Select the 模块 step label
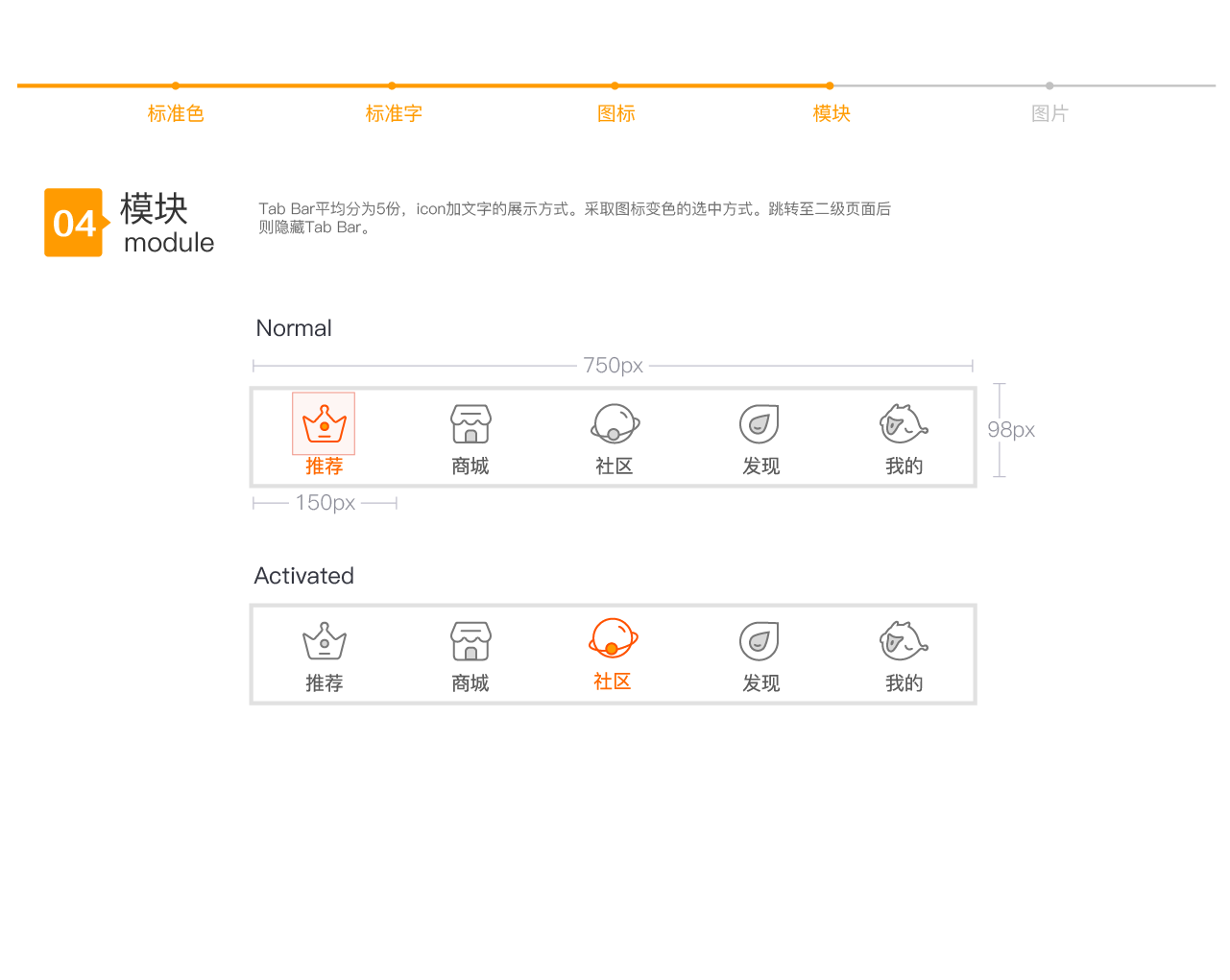1230x980 pixels. 832,113
